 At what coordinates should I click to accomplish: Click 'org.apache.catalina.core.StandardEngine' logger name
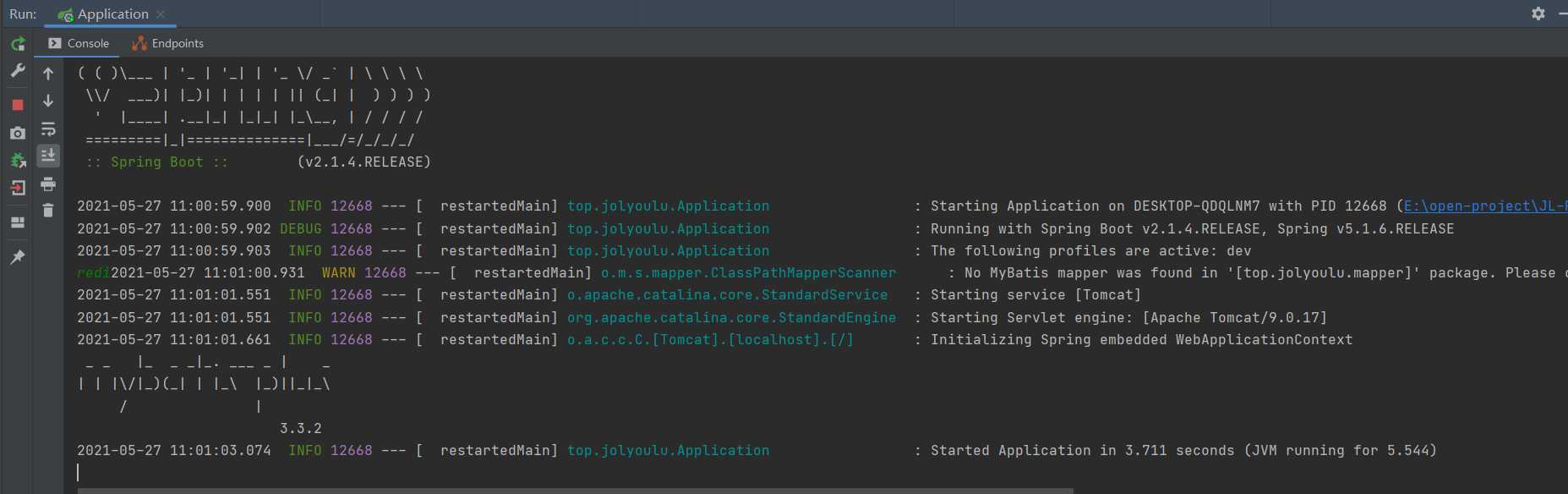pyautogui.click(x=732, y=318)
